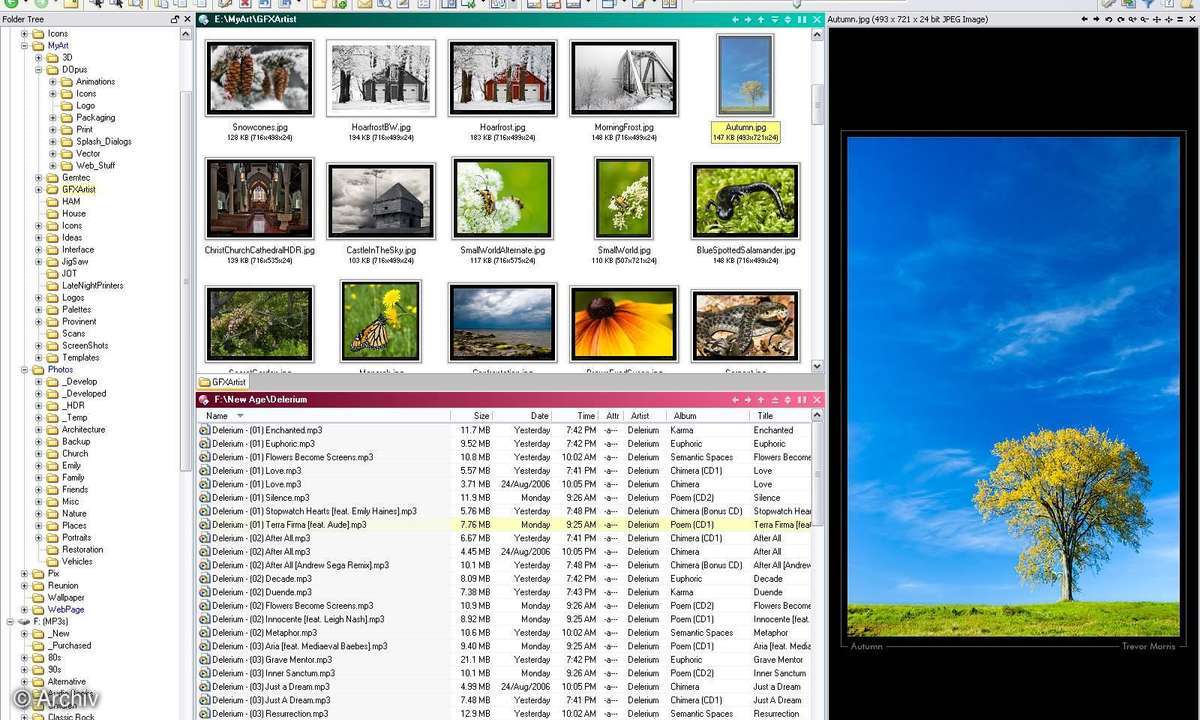Viewport: 1200px width, 720px height.
Task: Show previous image in Autumn.jpg viewer
Action: pos(1084,19)
